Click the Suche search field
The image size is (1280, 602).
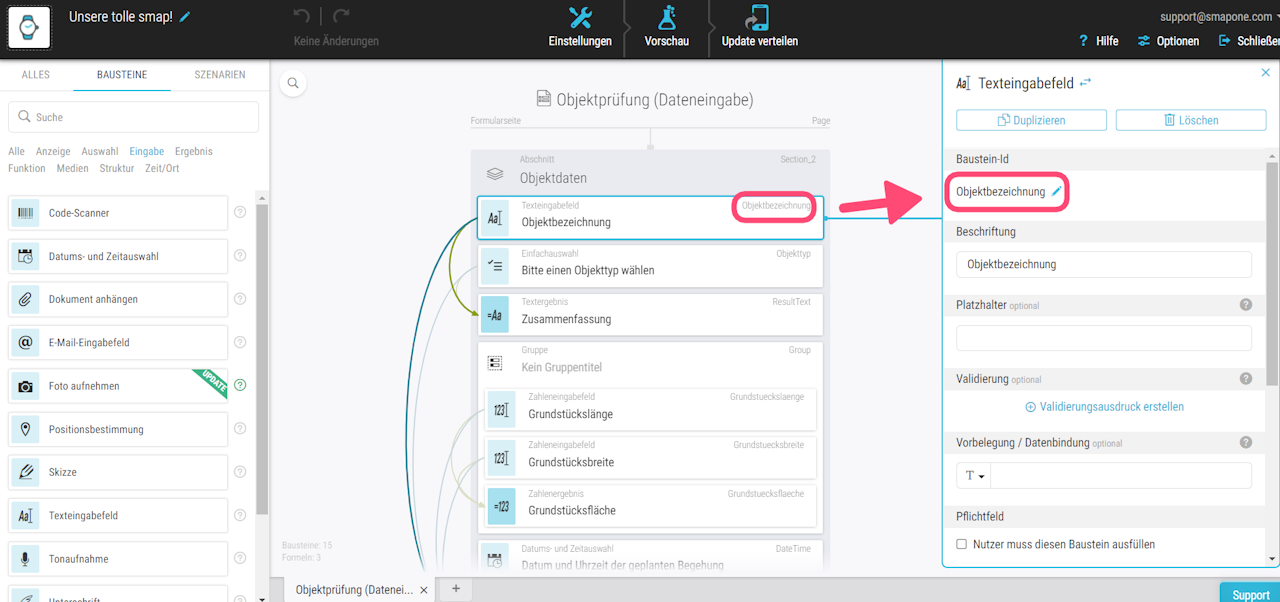click(133, 117)
